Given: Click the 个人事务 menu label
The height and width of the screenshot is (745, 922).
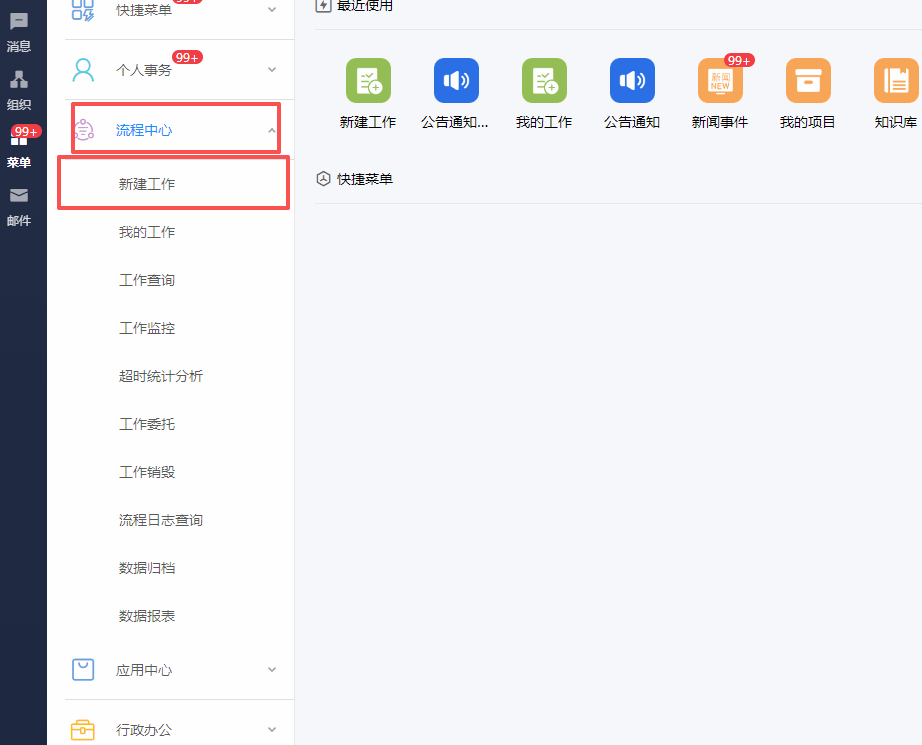Looking at the screenshot, I should pyautogui.click(x=144, y=70).
